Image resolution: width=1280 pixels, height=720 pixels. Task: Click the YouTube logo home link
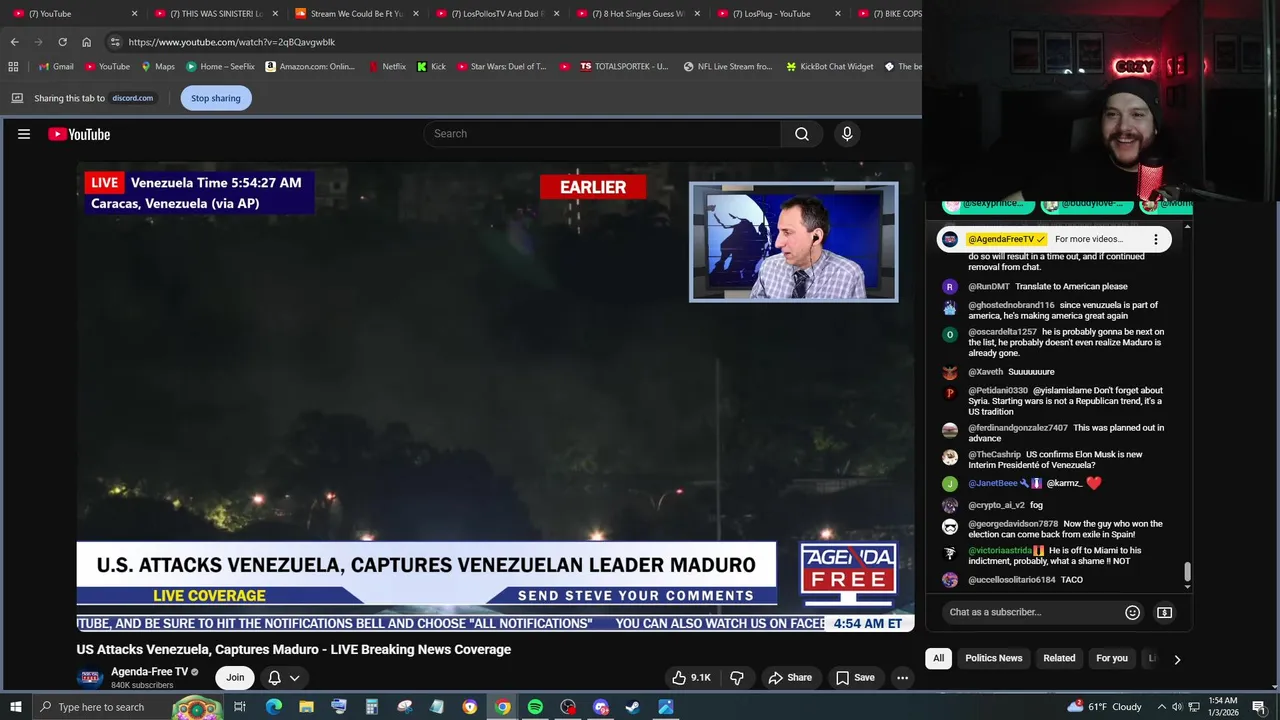tap(79, 134)
